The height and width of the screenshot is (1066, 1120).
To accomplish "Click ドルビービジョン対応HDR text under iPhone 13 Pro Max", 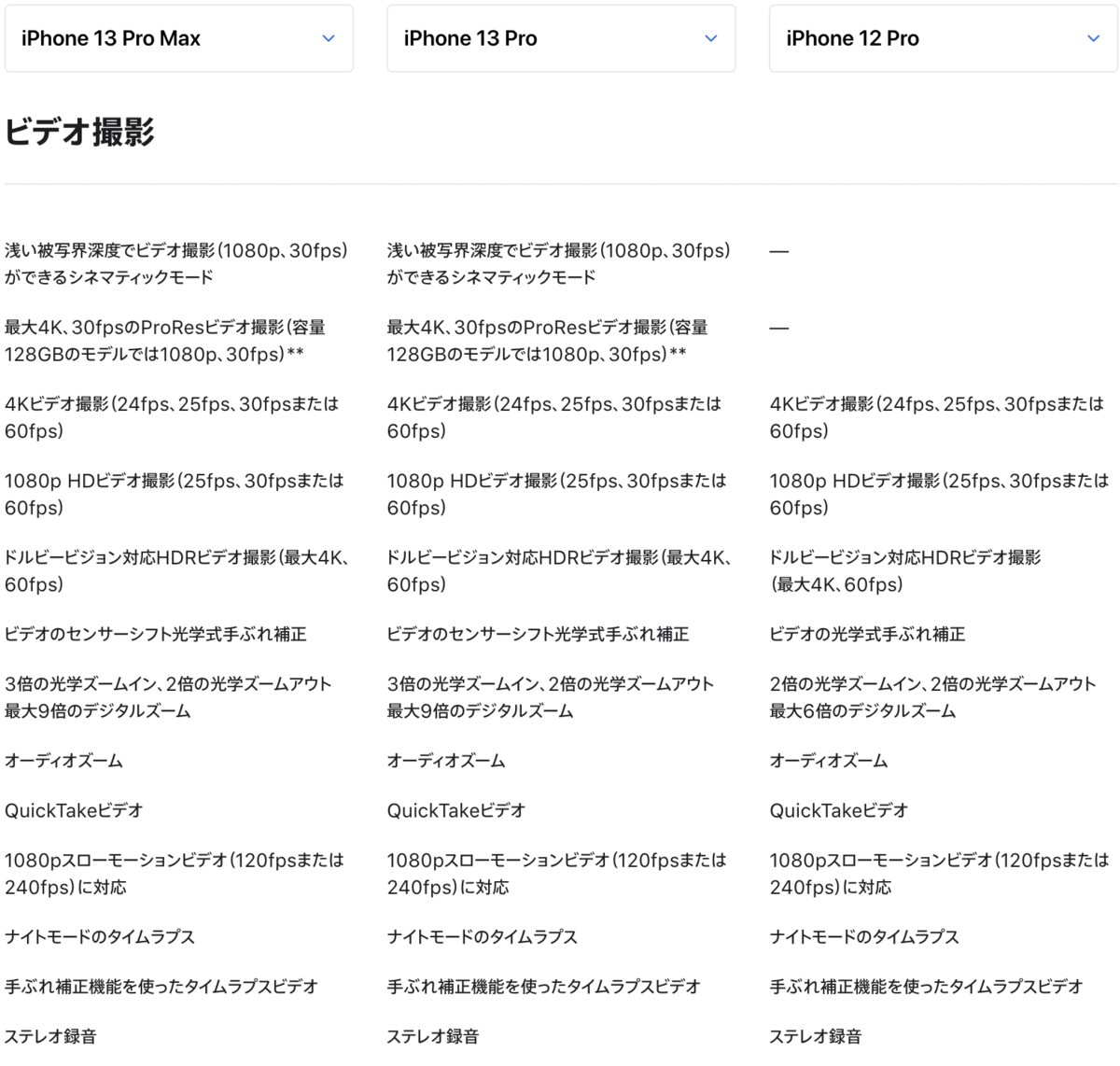I will pyautogui.click(x=177, y=570).
